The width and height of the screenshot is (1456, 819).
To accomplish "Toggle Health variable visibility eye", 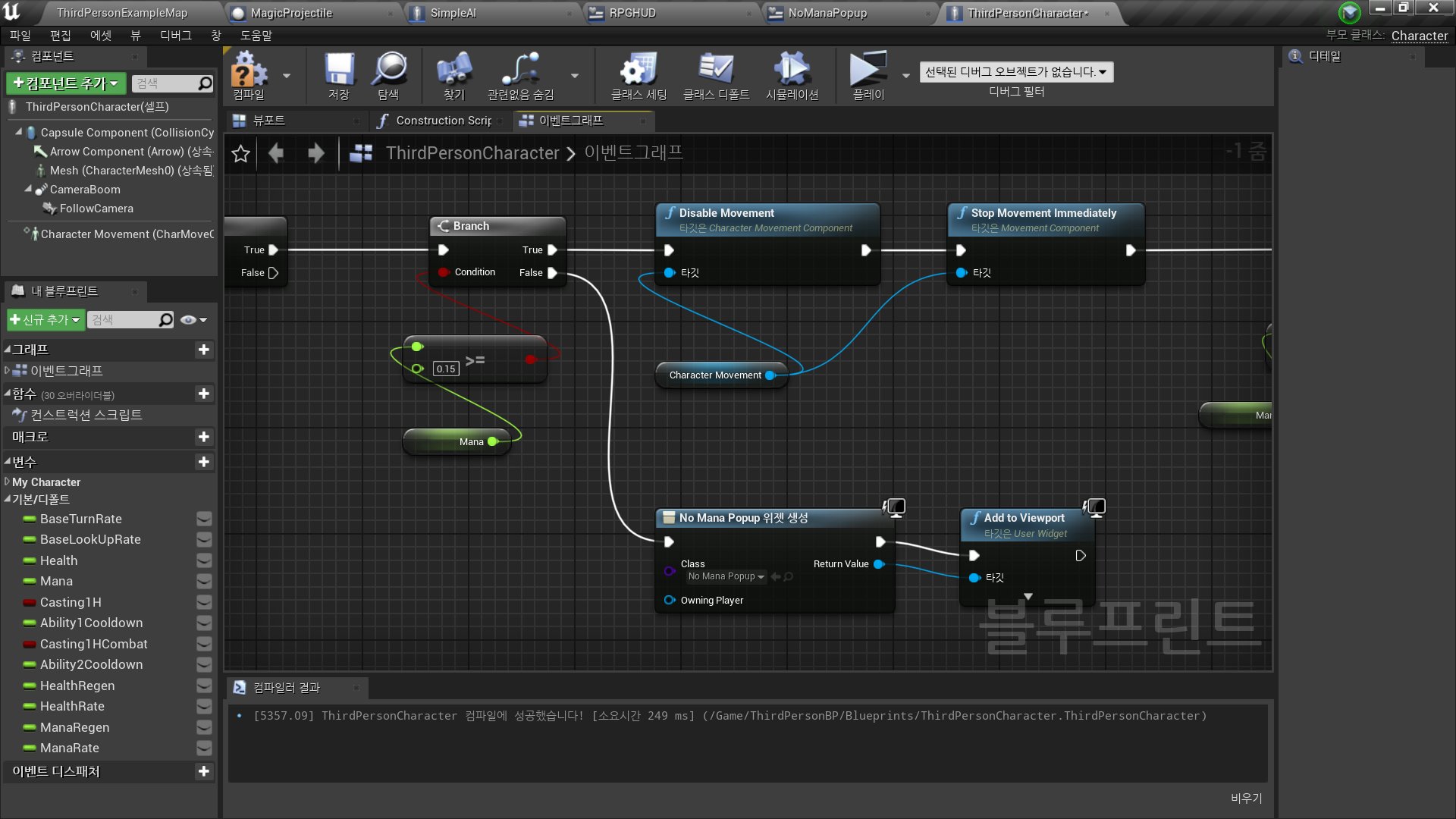I will pyautogui.click(x=204, y=561).
